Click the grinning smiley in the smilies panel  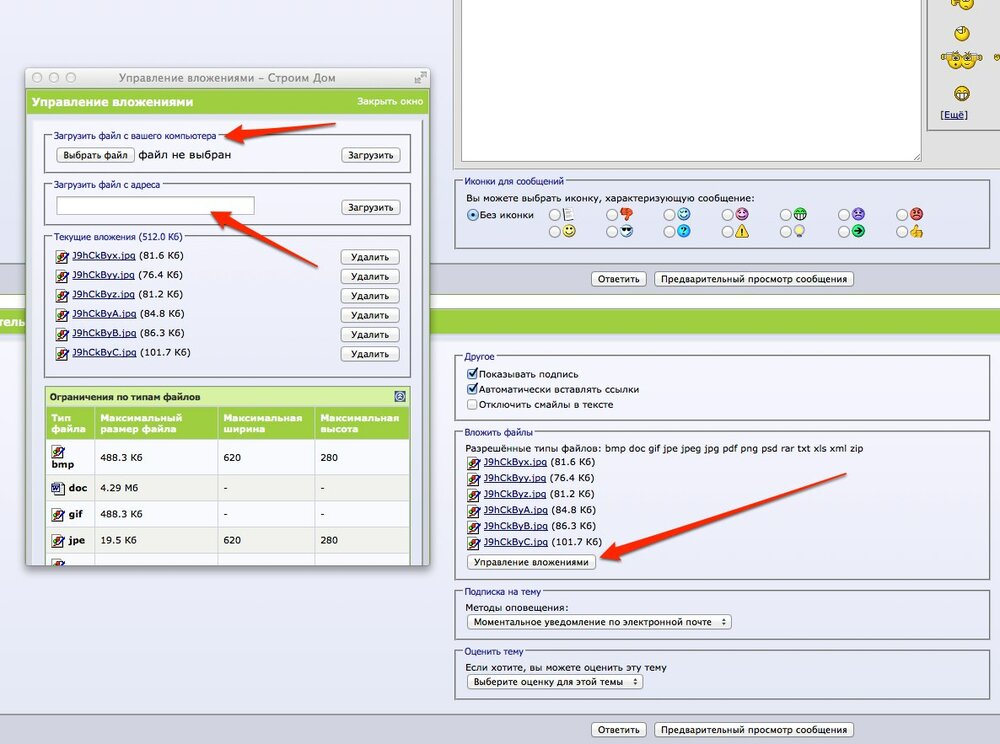[962, 94]
